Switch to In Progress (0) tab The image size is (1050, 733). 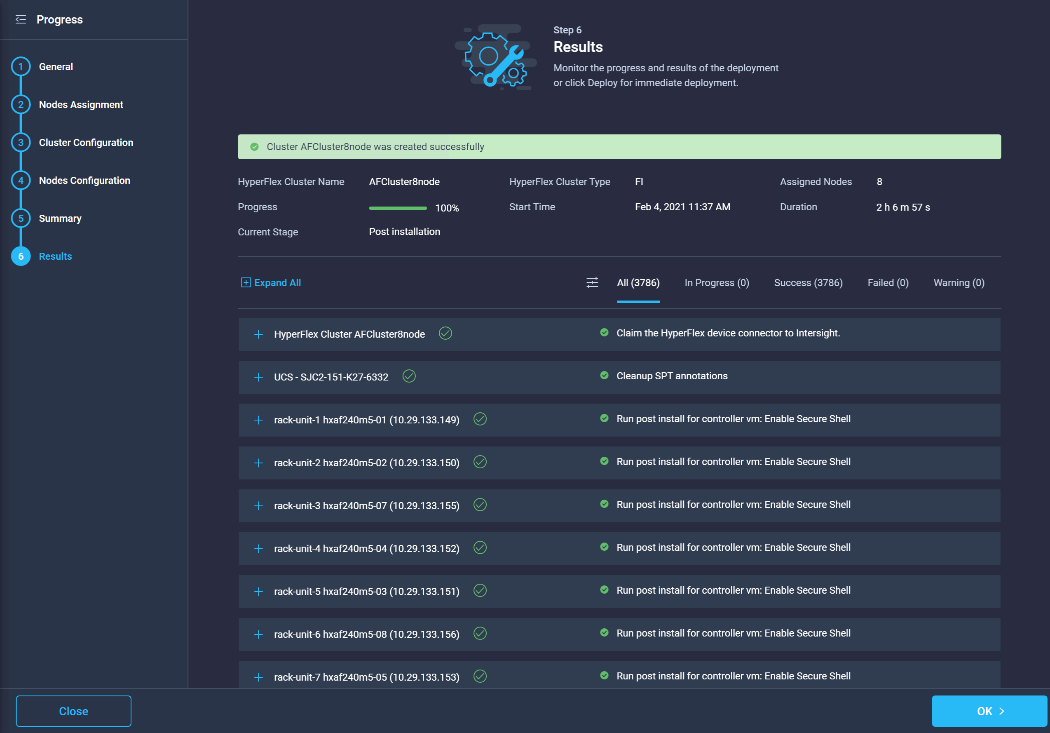click(717, 282)
